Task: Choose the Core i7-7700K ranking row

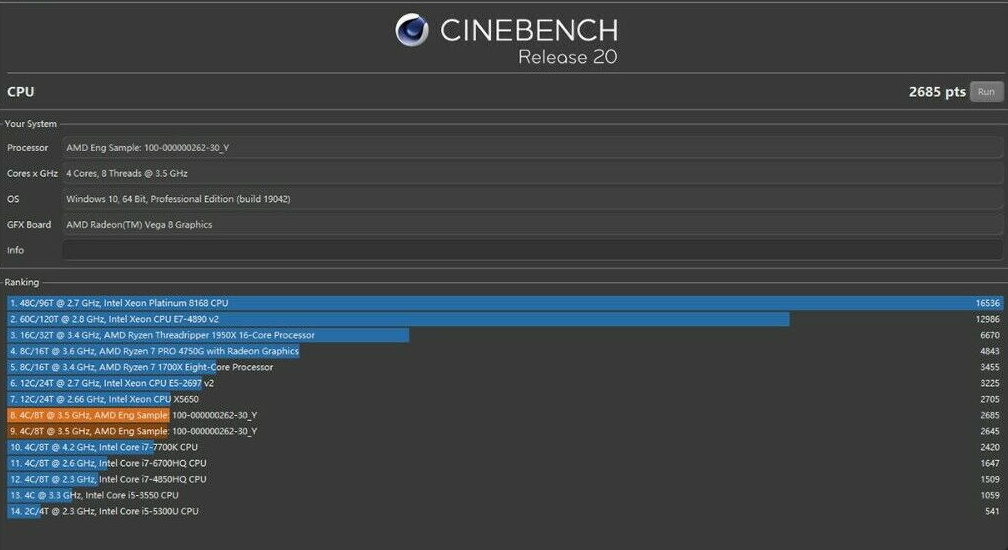Action: point(505,447)
